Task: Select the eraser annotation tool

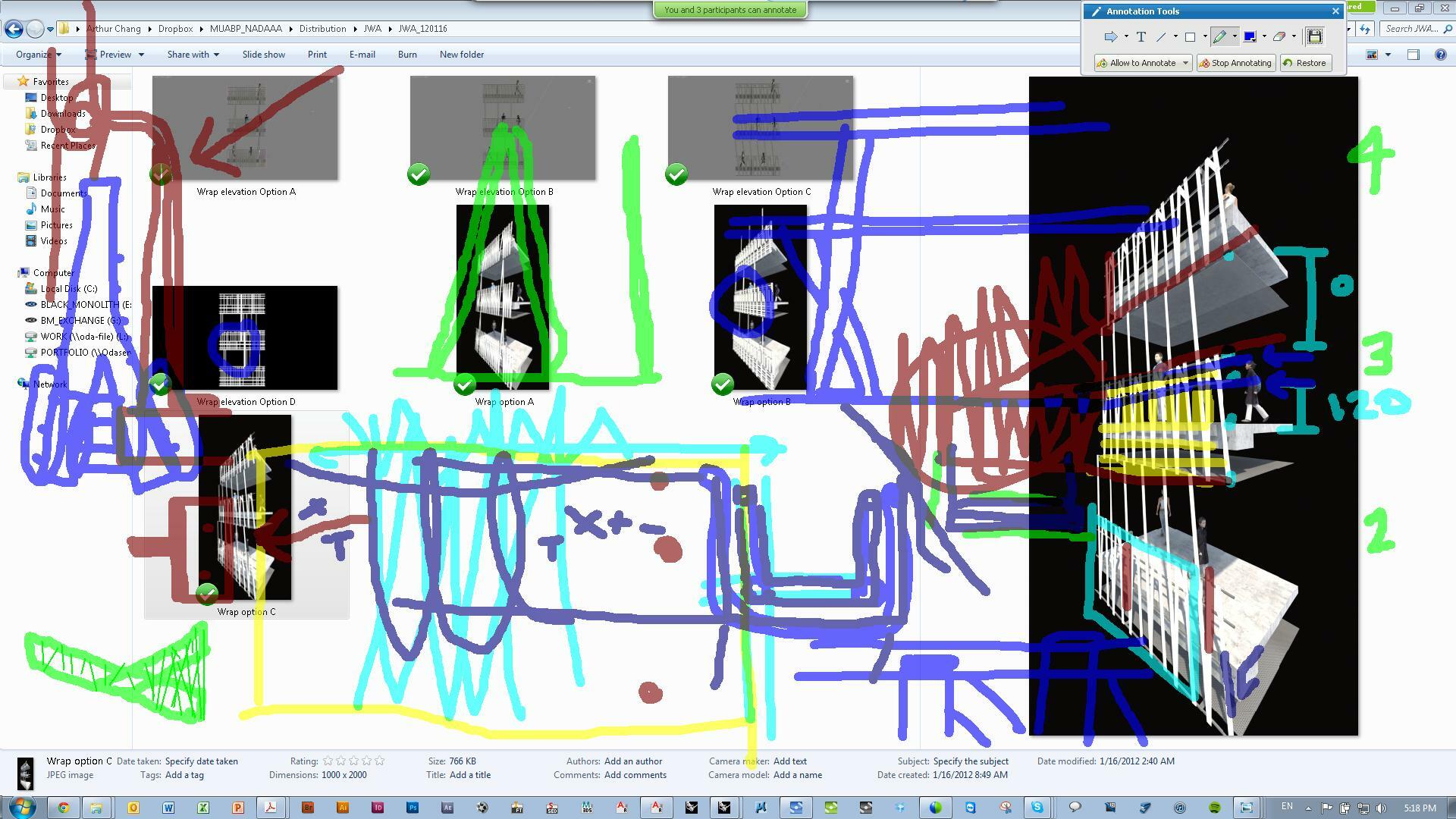Action: (x=1279, y=36)
